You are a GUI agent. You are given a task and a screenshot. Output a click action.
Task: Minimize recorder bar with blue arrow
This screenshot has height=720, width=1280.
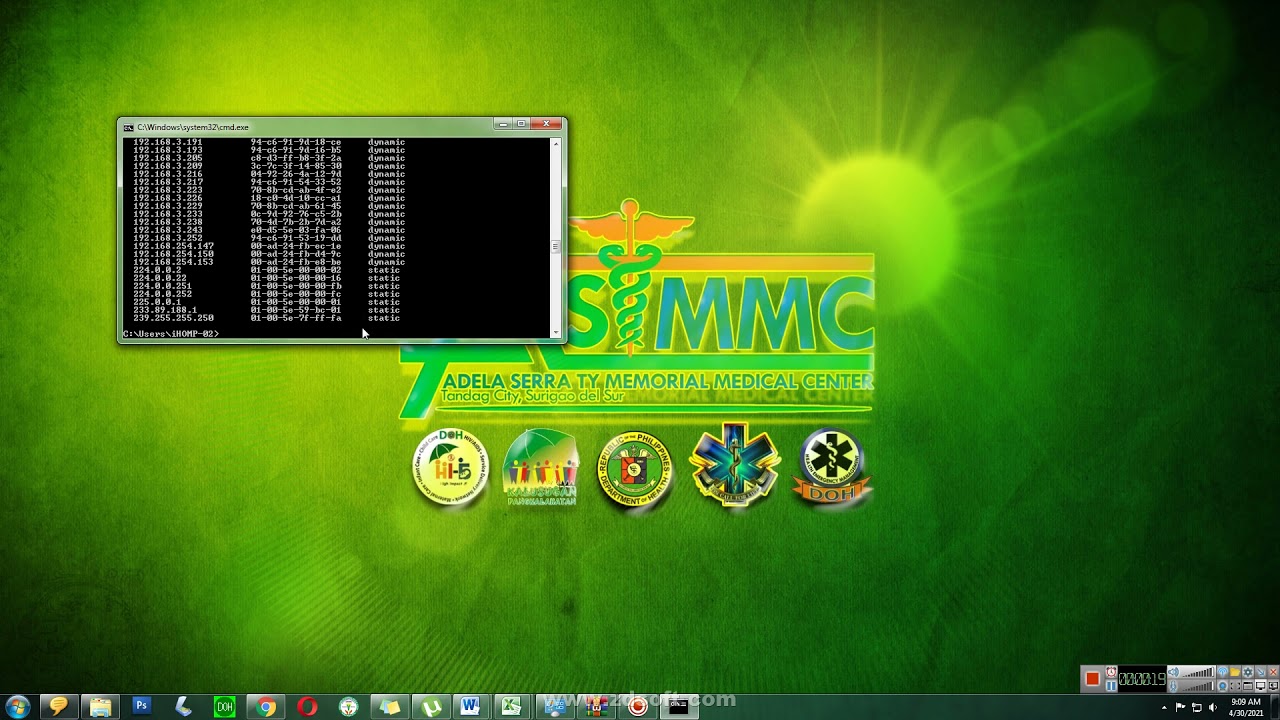tap(1261, 672)
